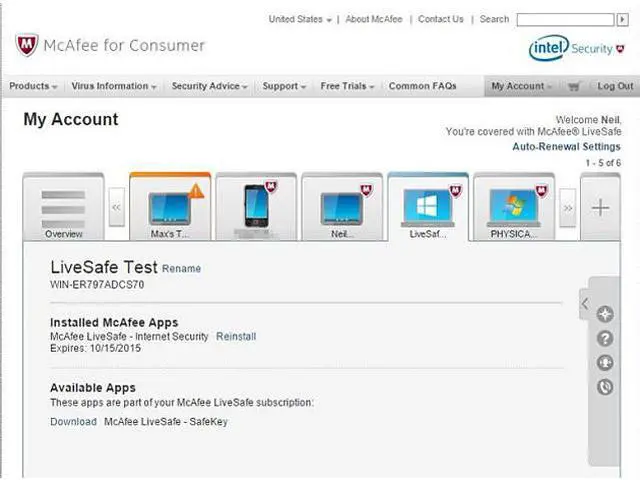
Task: Click the McAfee badge on smartphone tab
Action: click(x=271, y=187)
